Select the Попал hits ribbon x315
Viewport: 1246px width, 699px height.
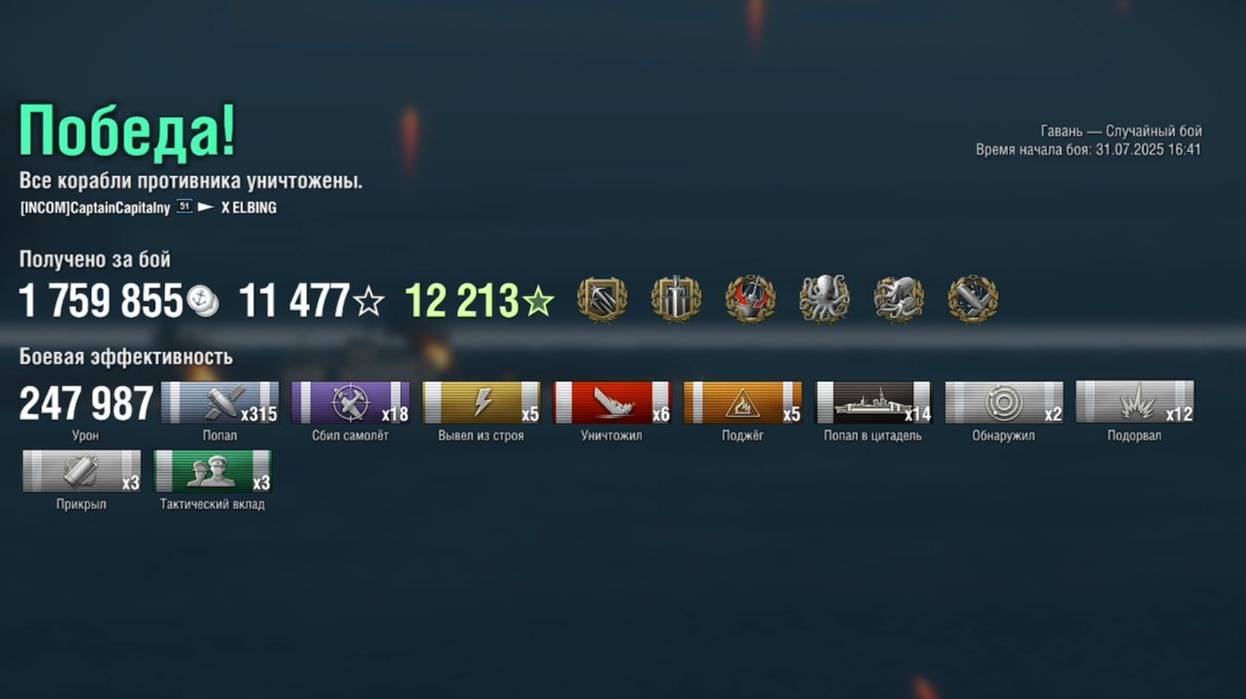pos(220,402)
